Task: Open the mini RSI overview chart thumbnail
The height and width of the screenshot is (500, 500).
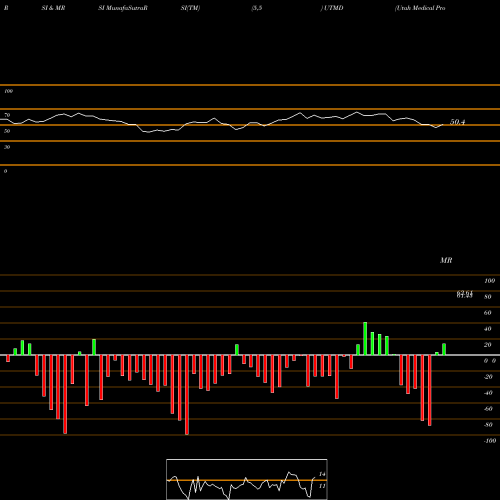Action: click(x=247, y=479)
